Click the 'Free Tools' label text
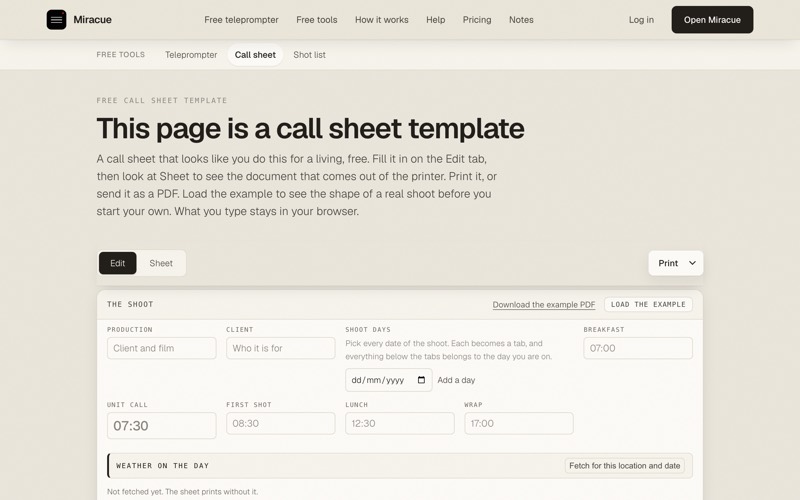 tap(121, 55)
